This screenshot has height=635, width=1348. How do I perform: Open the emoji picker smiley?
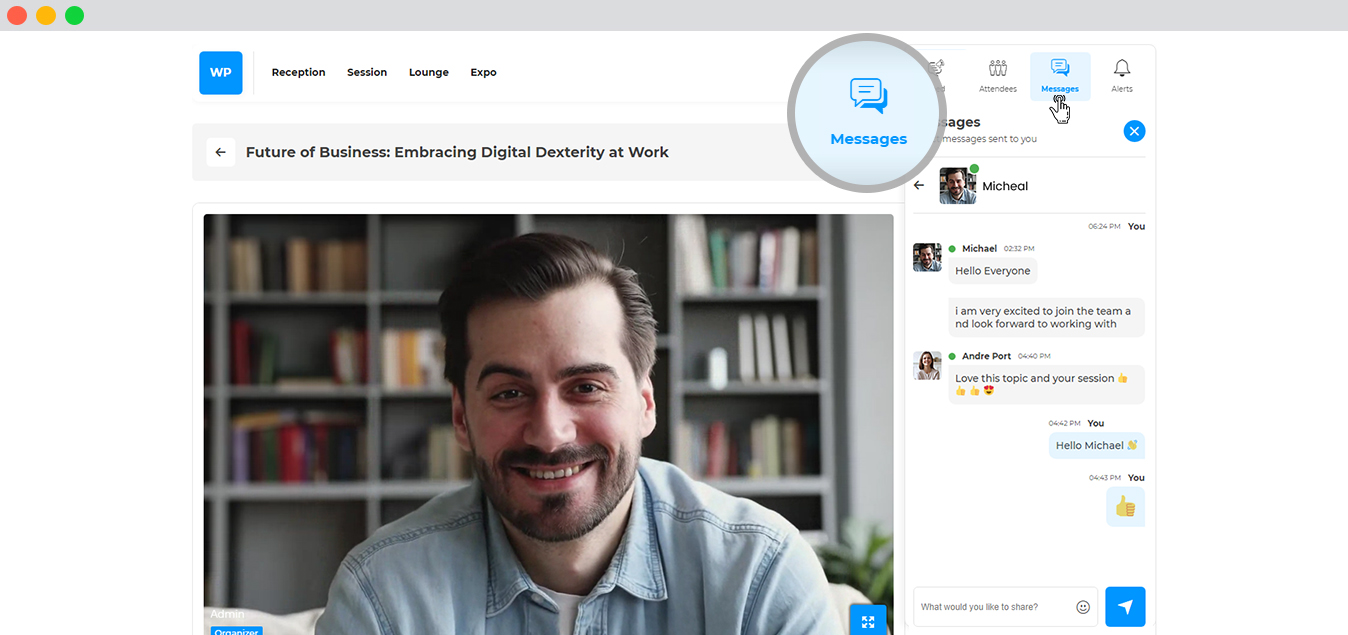coord(1083,607)
